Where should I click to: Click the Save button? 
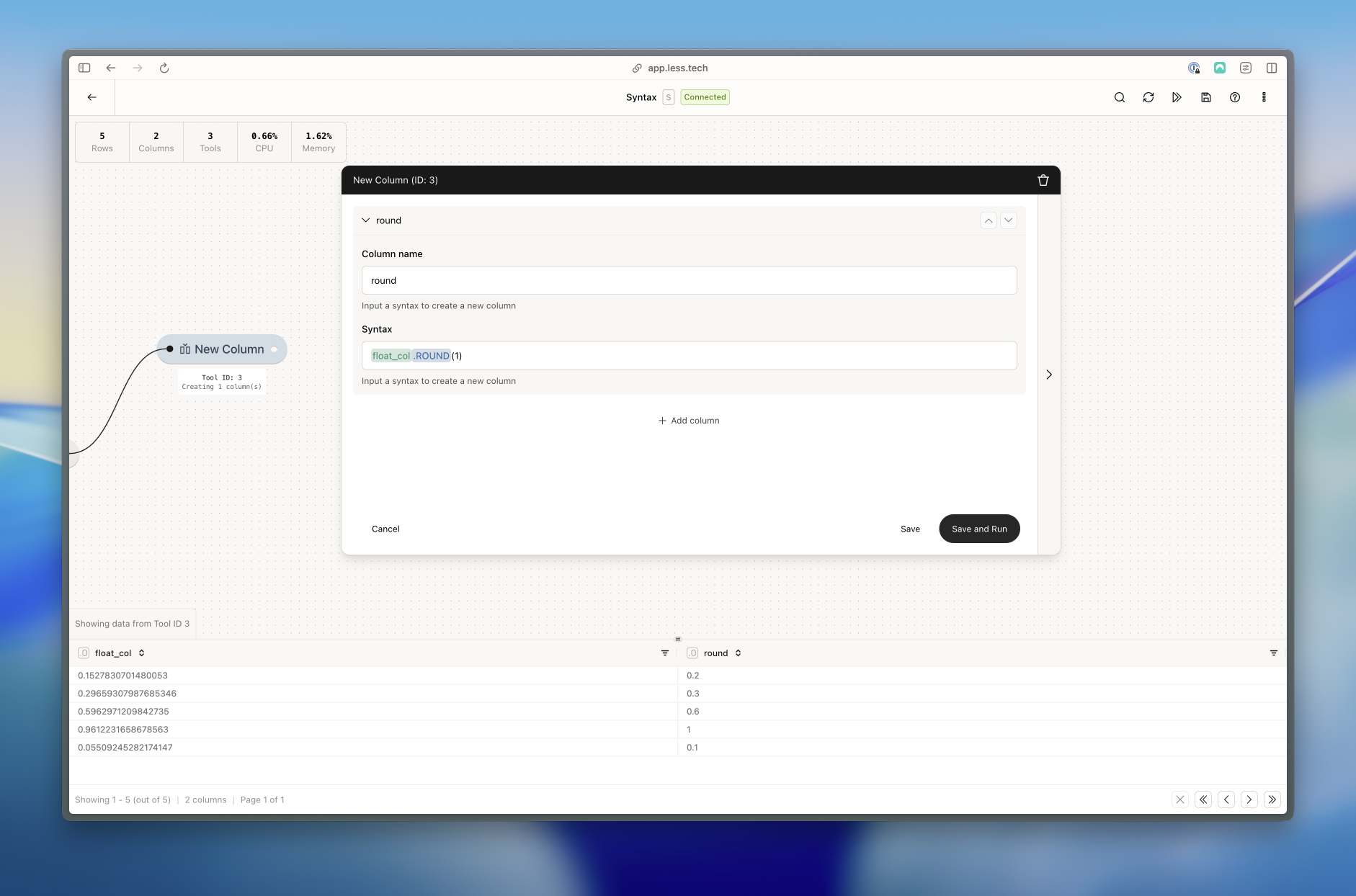[910, 529]
